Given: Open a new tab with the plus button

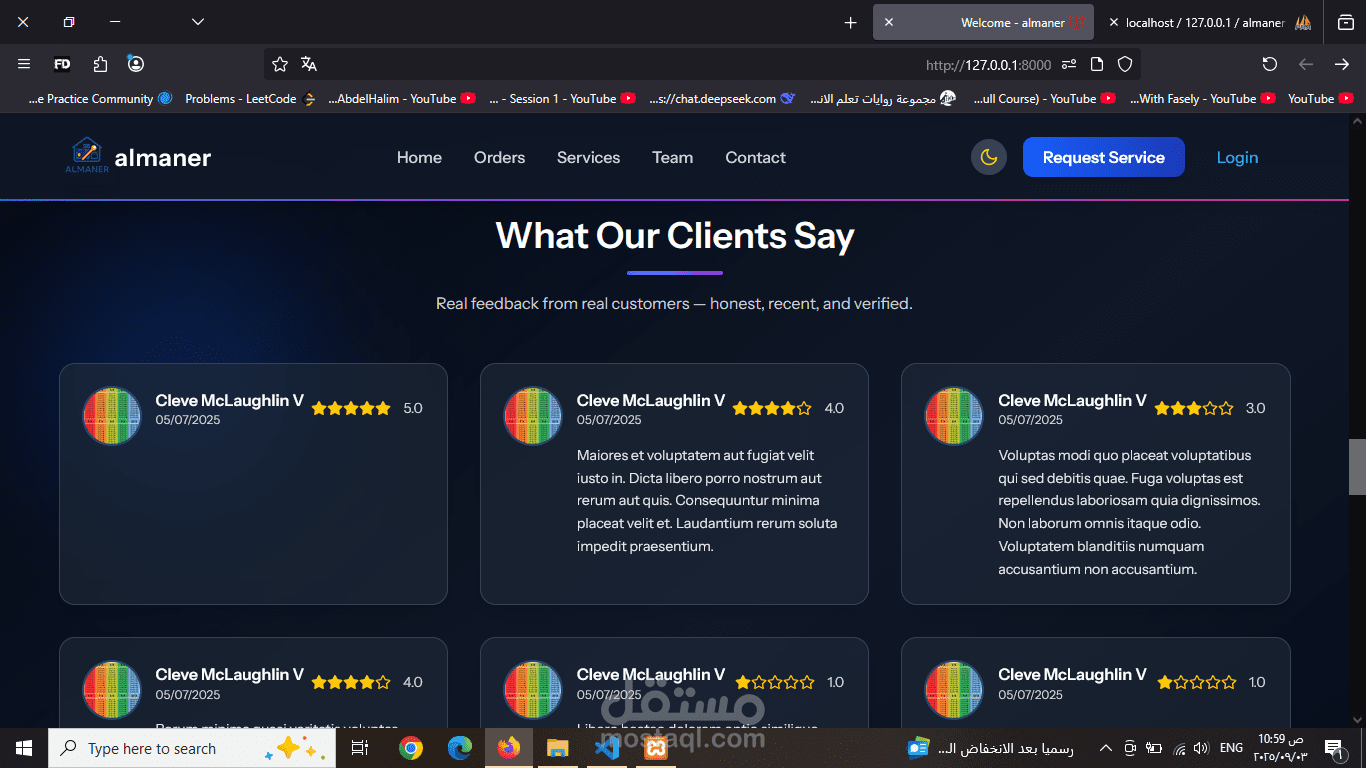Looking at the screenshot, I should click(851, 22).
